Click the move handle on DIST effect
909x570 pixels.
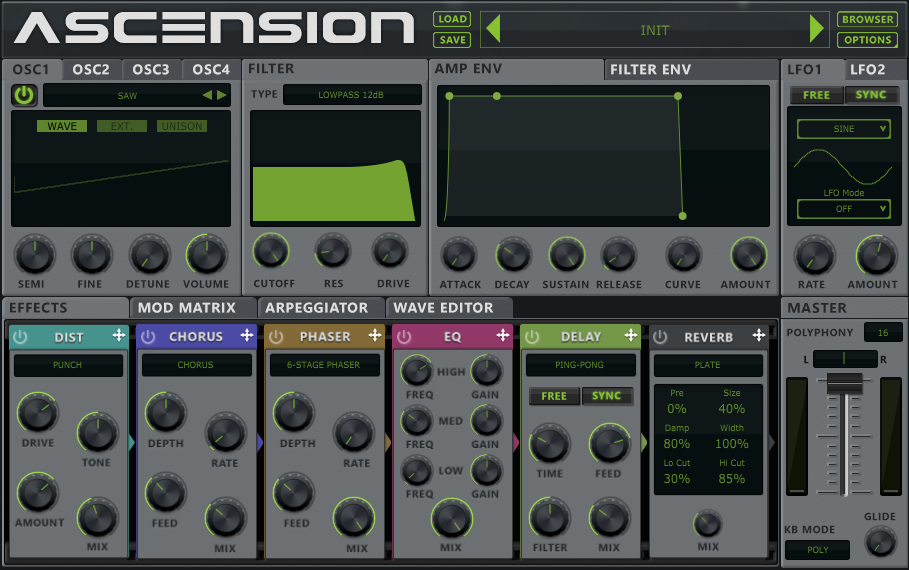[119, 336]
